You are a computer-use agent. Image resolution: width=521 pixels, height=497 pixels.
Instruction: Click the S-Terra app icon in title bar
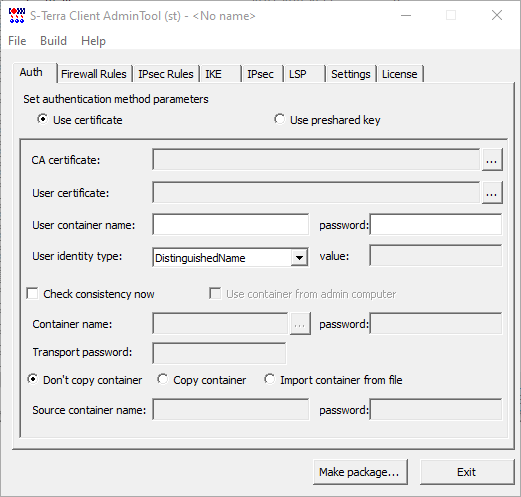[17, 15]
